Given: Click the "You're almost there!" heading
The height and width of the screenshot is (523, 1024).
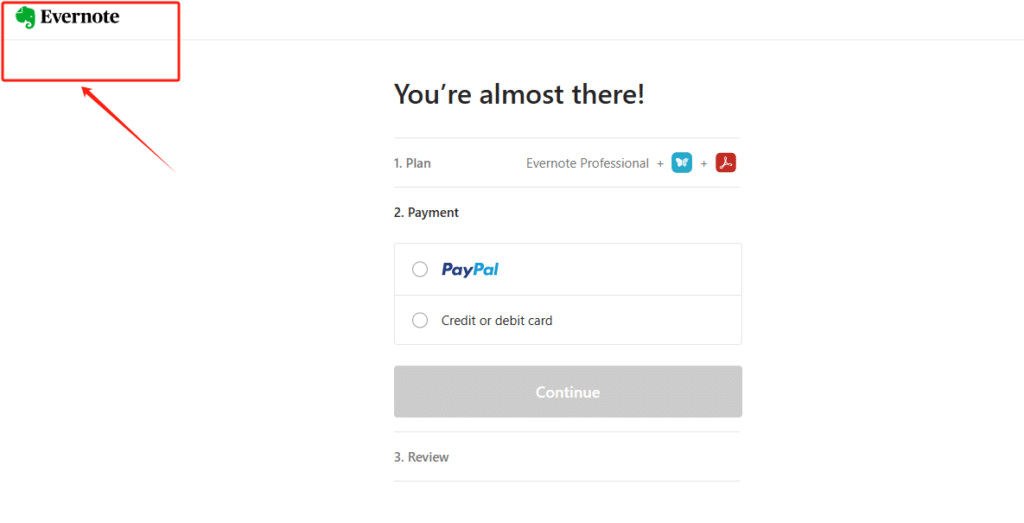Looking at the screenshot, I should tap(519, 95).
